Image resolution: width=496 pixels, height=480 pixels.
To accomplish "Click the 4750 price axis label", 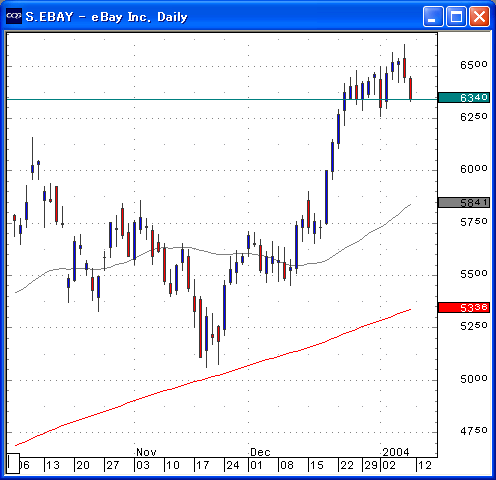I will coord(474,431).
